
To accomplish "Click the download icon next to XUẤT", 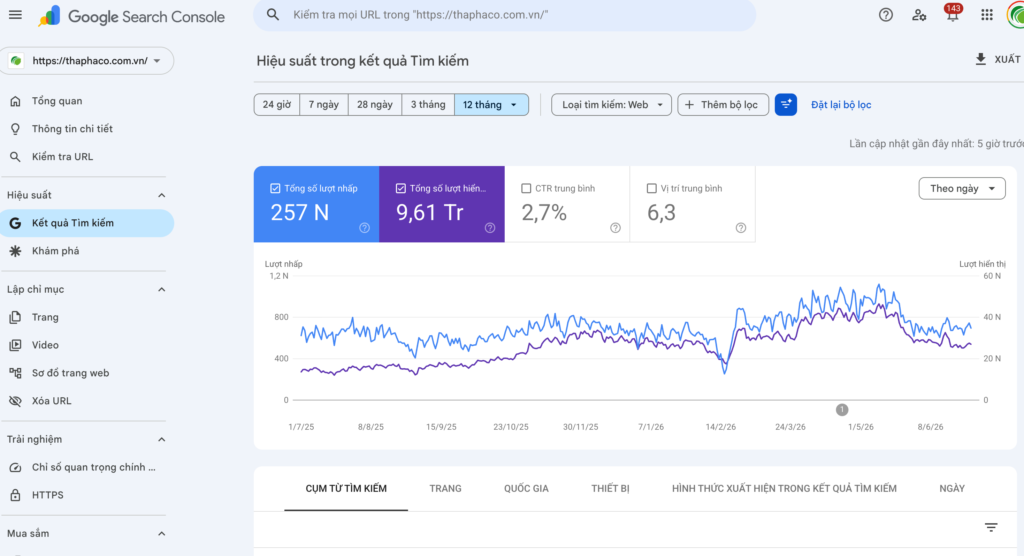I will point(980,59).
